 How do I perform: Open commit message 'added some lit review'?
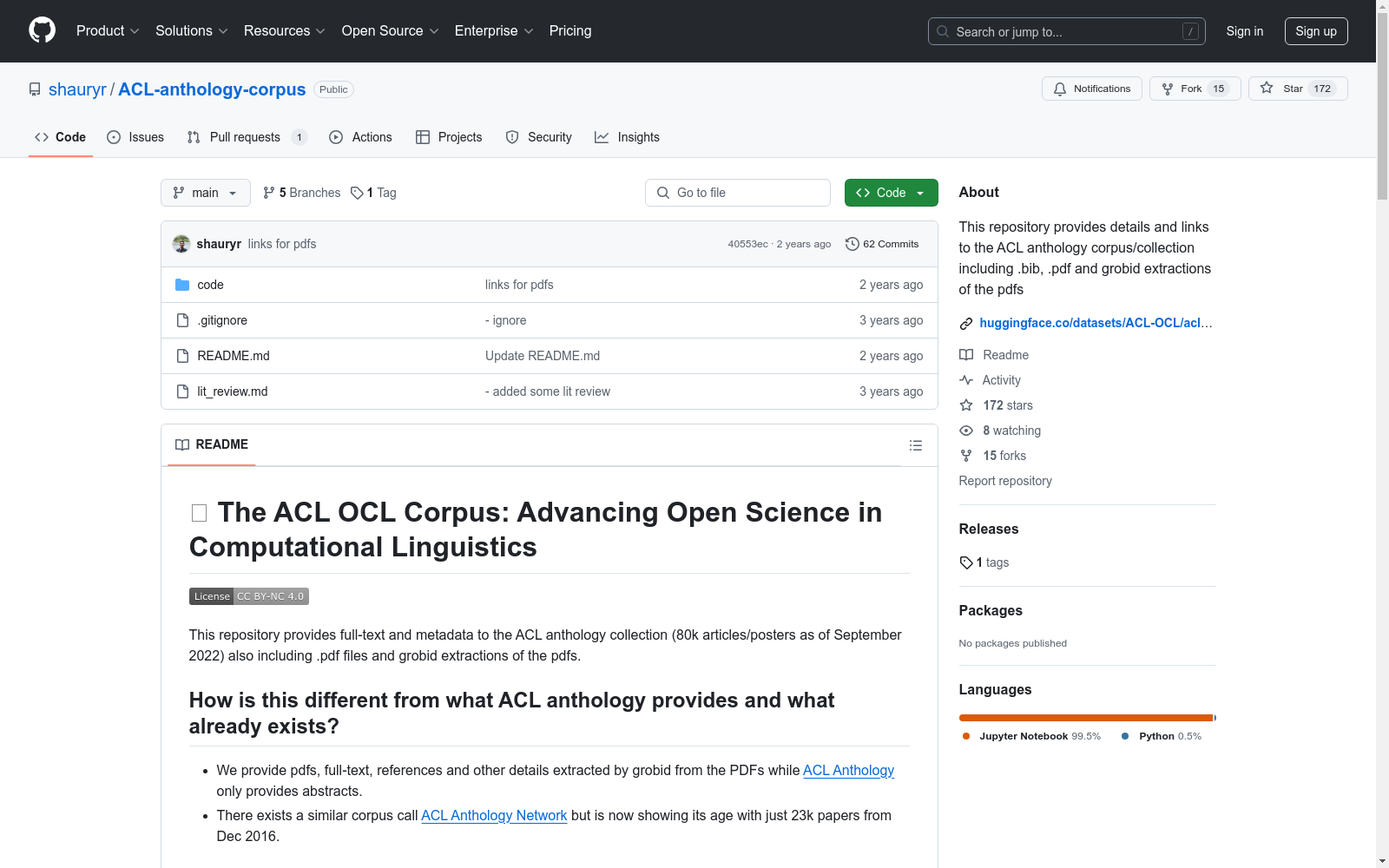(x=548, y=391)
